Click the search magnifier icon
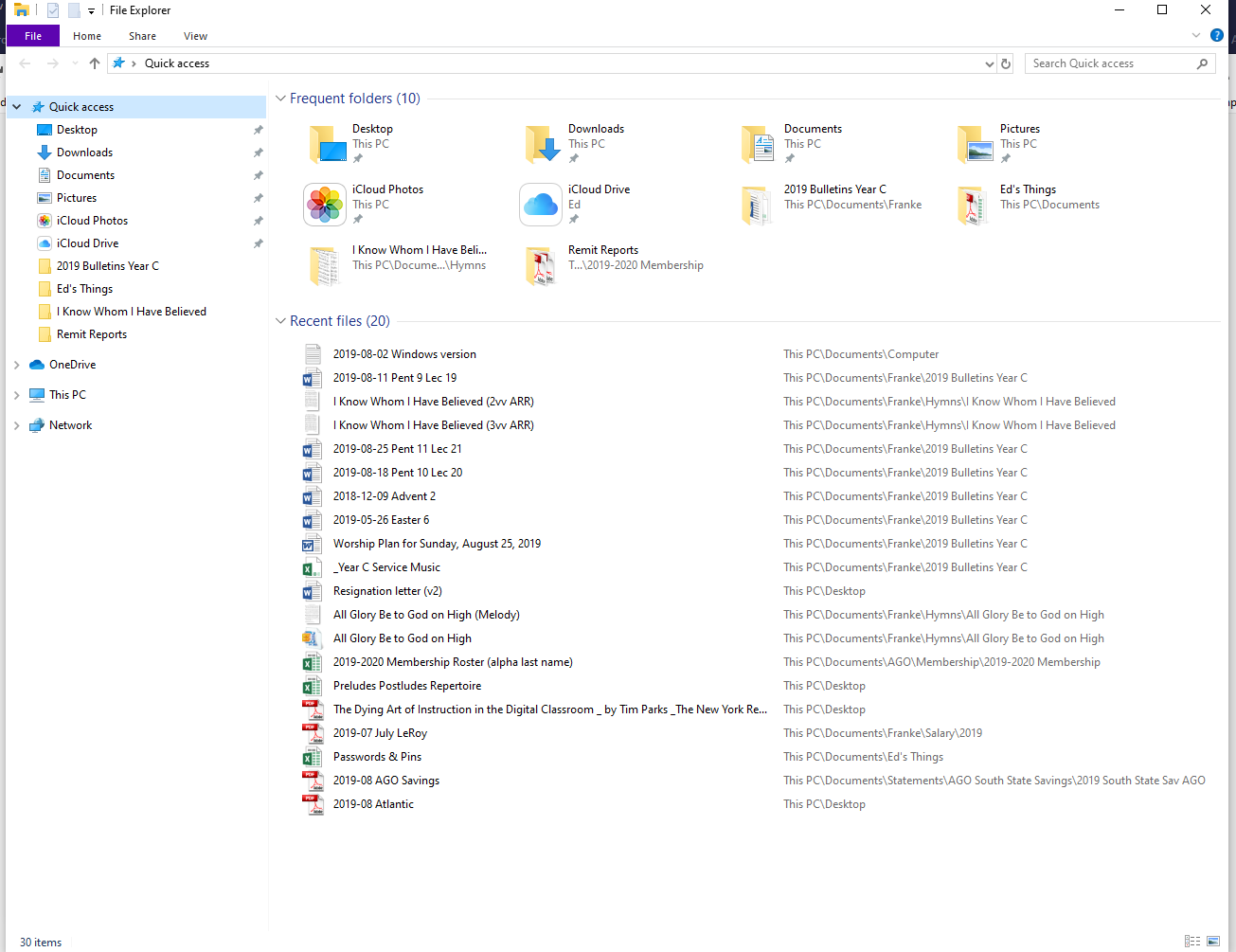This screenshot has height=952, width=1236. [1203, 63]
